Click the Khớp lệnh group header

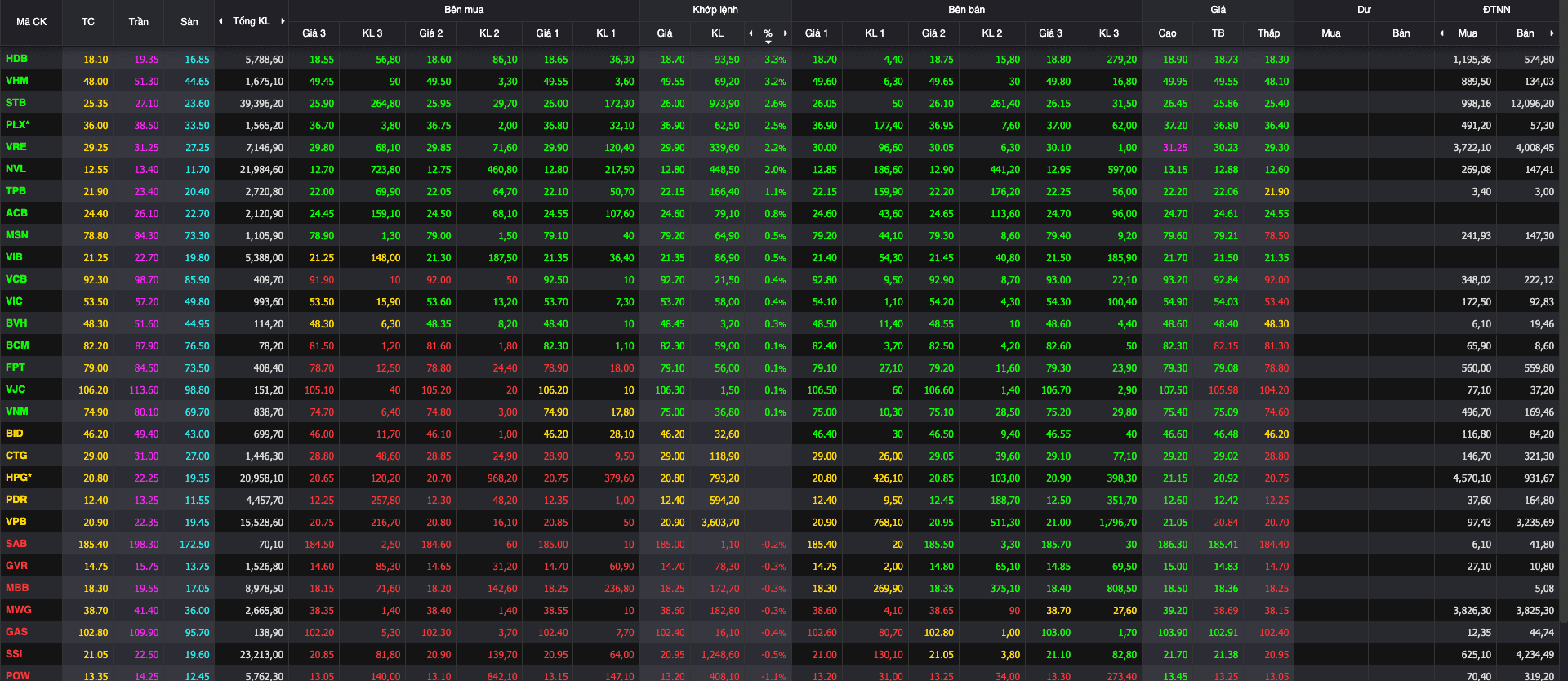coord(715,10)
